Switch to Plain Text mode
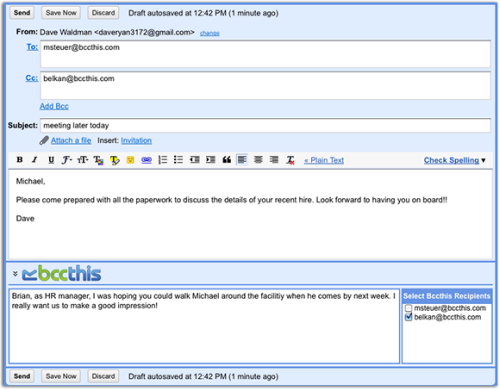Viewport: 500px width, 389px height. tap(324, 160)
